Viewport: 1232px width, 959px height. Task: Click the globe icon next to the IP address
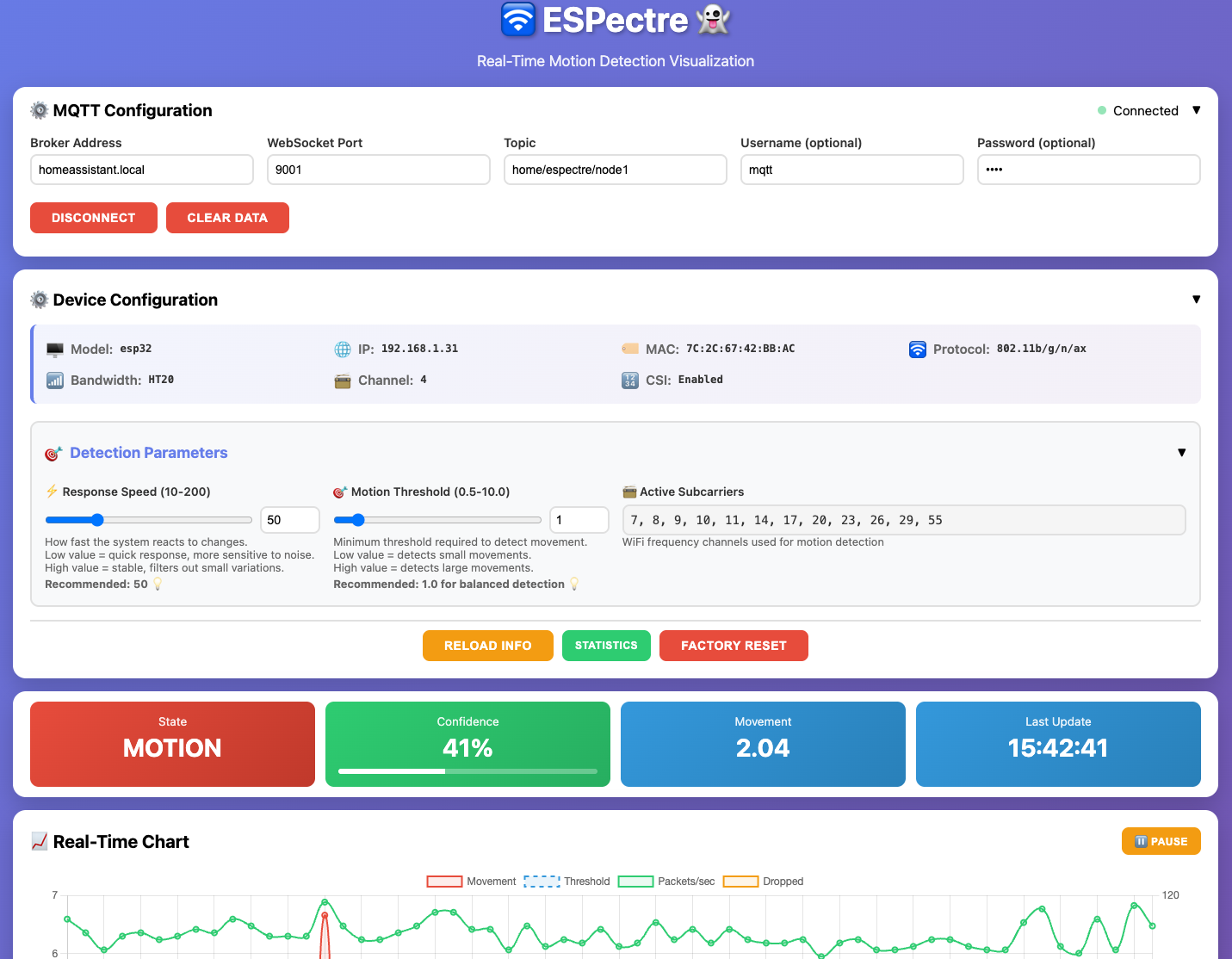[342, 349]
